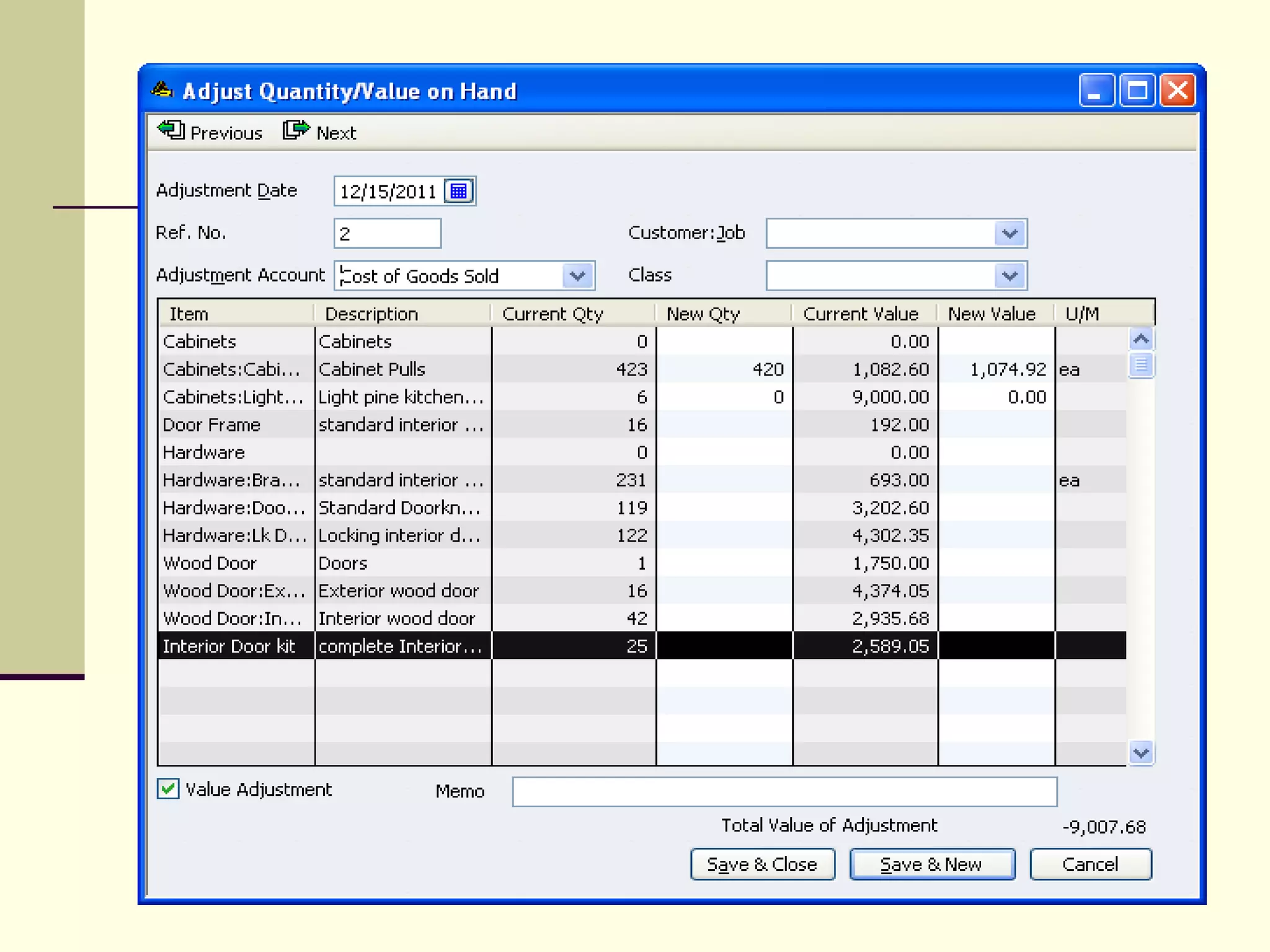The width and height of the screenshot is (1270, 952).
Task: Click the Previous arrow icon
Action: coord(171,131)
